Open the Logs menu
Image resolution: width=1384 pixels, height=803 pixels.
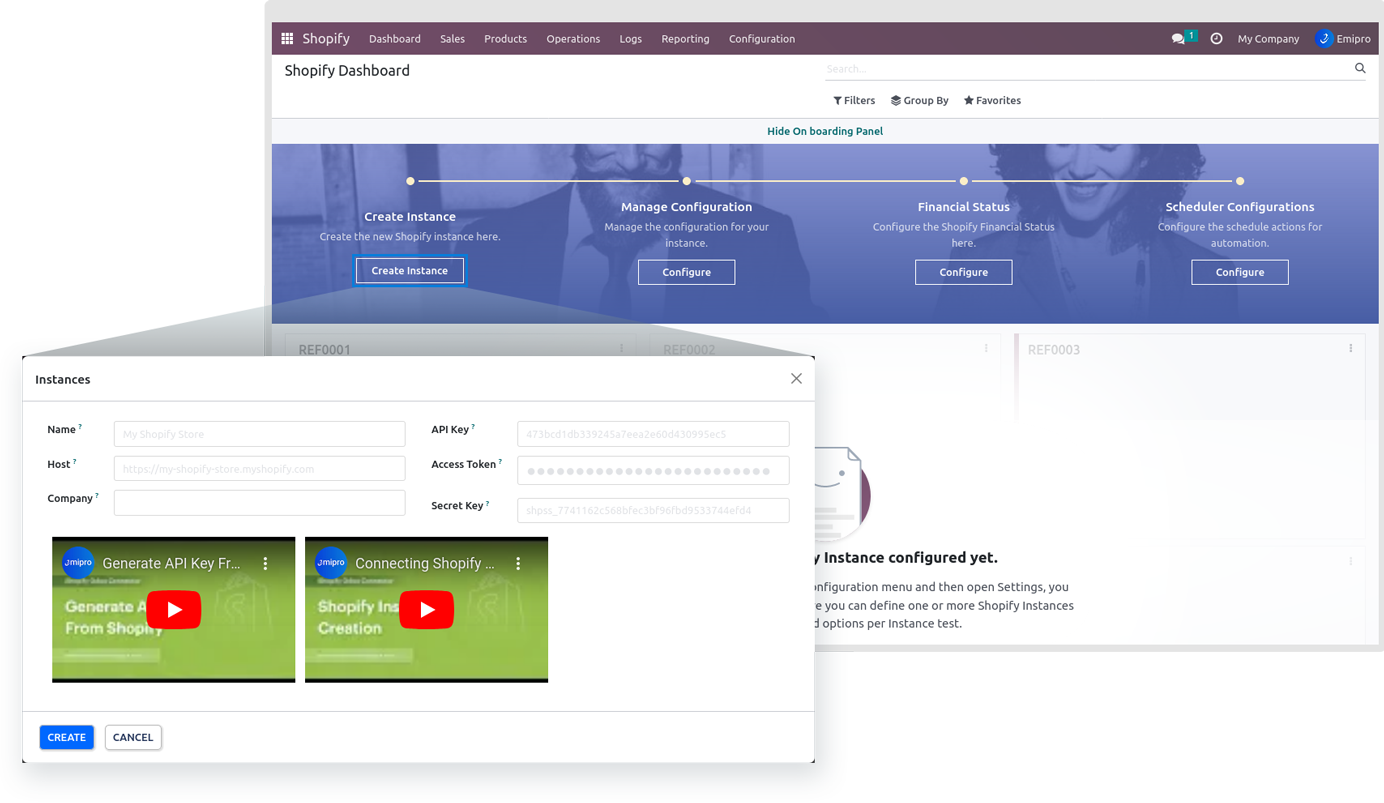pos(630,39)
